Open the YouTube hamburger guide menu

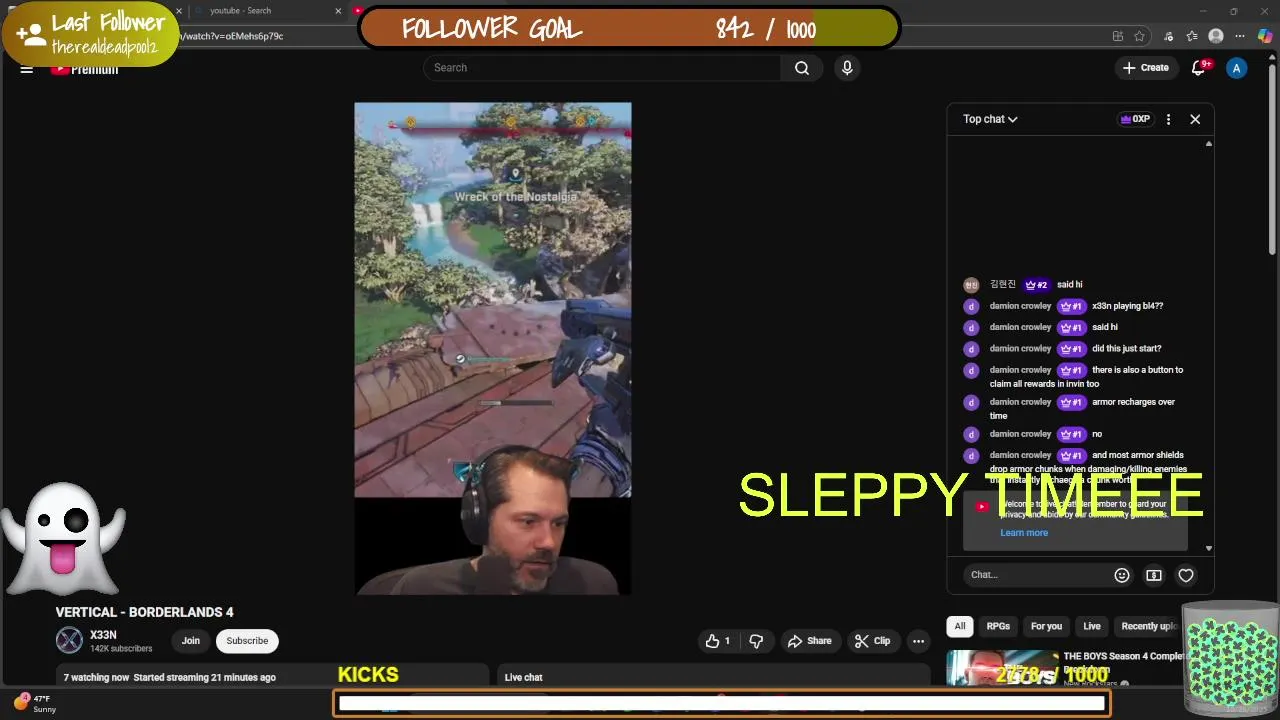point(27,69)
